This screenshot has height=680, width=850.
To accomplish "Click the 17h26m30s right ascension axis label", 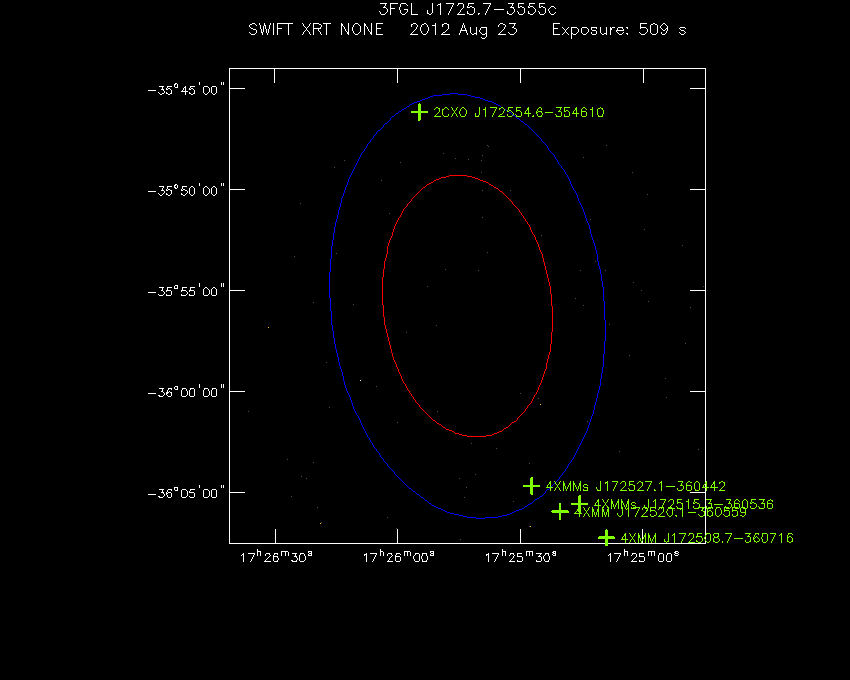I will [x=276, y=557].
